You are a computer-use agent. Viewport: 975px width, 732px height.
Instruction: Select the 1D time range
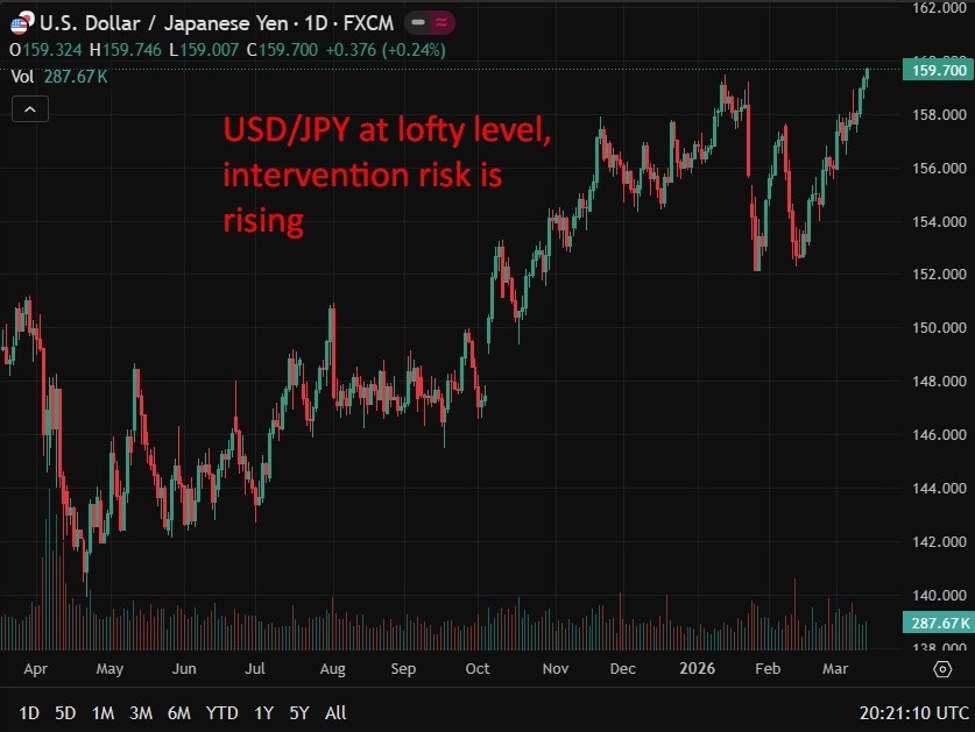coord(30,713)
